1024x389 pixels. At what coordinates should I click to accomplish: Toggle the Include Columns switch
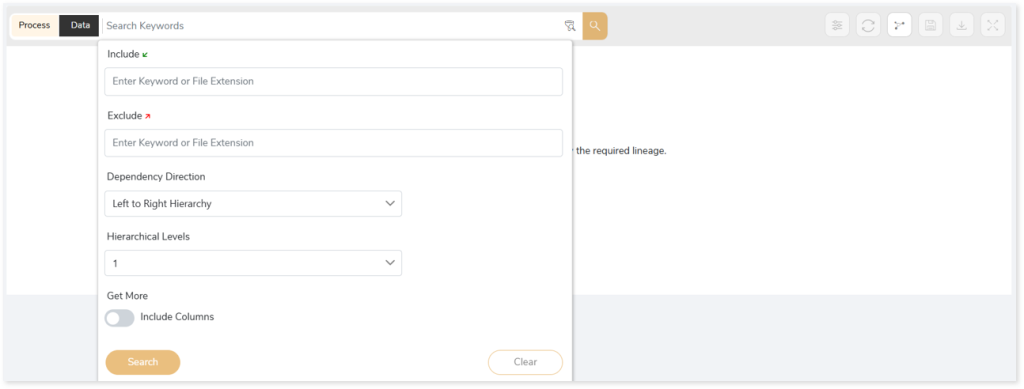point(120,318)
